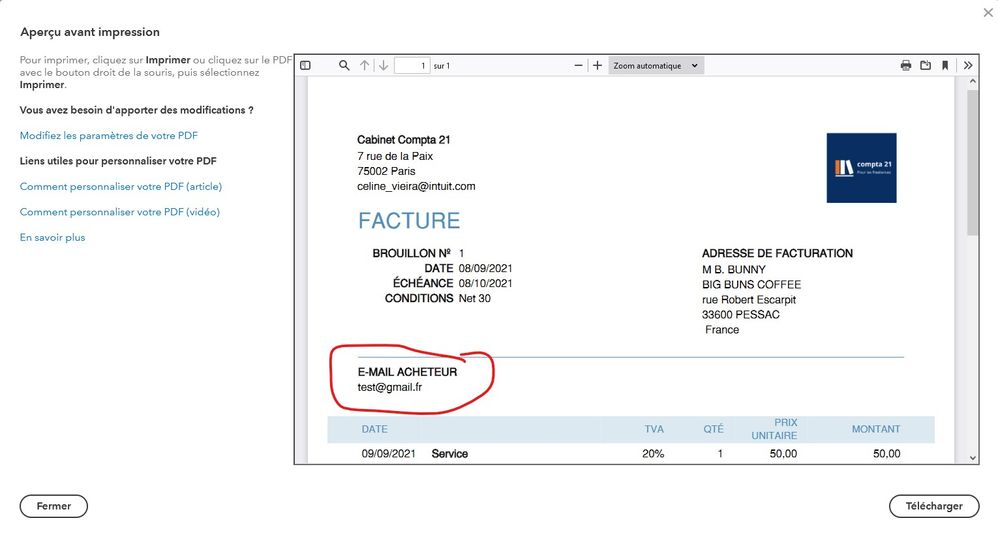Toggle the PDF sidebar panel icon
This screenshot has height=535, width=998.
(306, 66)
